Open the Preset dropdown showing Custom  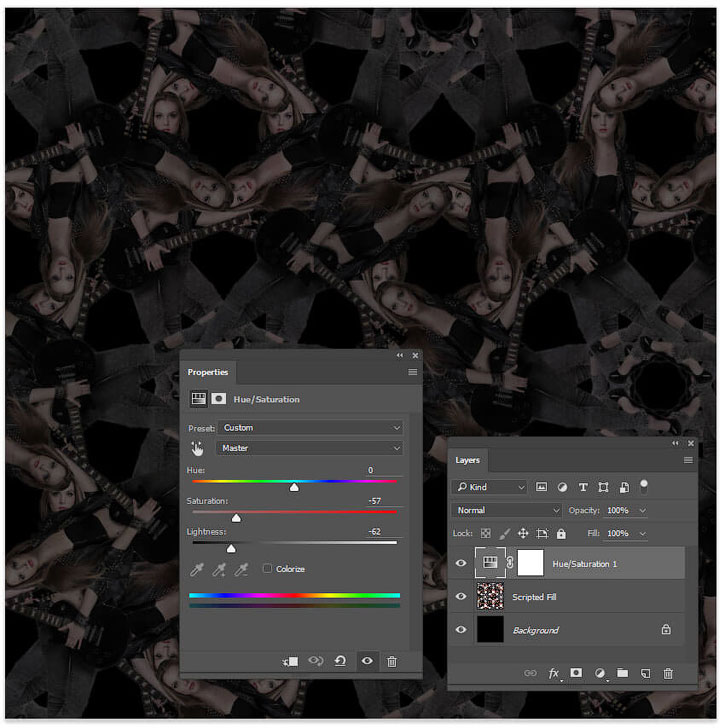pos(312,429)
